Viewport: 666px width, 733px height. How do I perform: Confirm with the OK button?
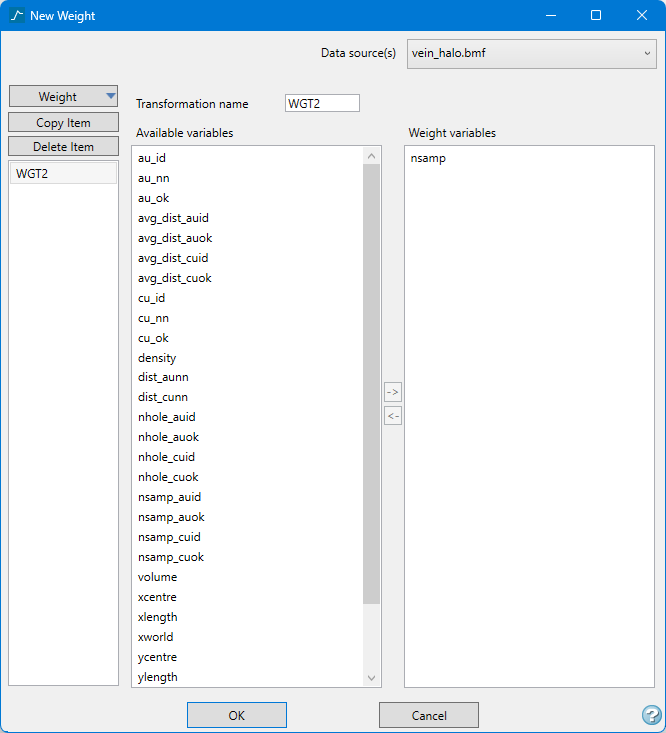[x=237, y=715]
